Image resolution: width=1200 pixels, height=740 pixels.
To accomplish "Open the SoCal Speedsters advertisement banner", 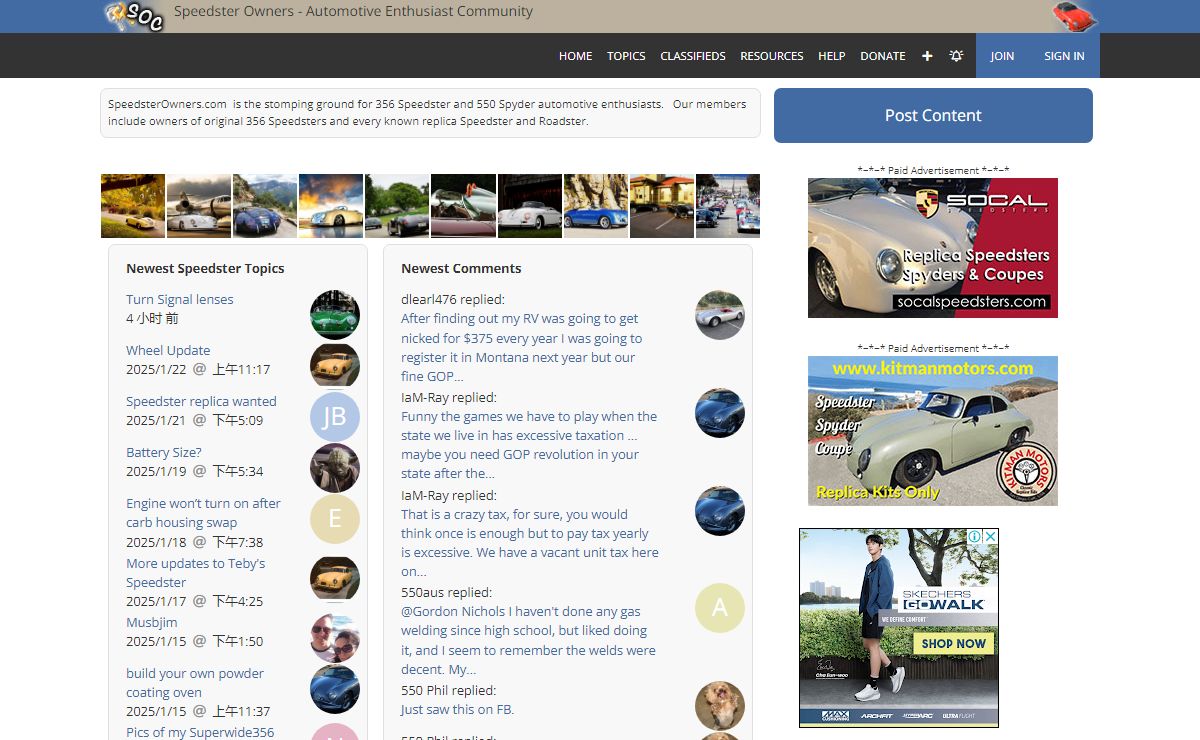I will click(x=933, y=248).
